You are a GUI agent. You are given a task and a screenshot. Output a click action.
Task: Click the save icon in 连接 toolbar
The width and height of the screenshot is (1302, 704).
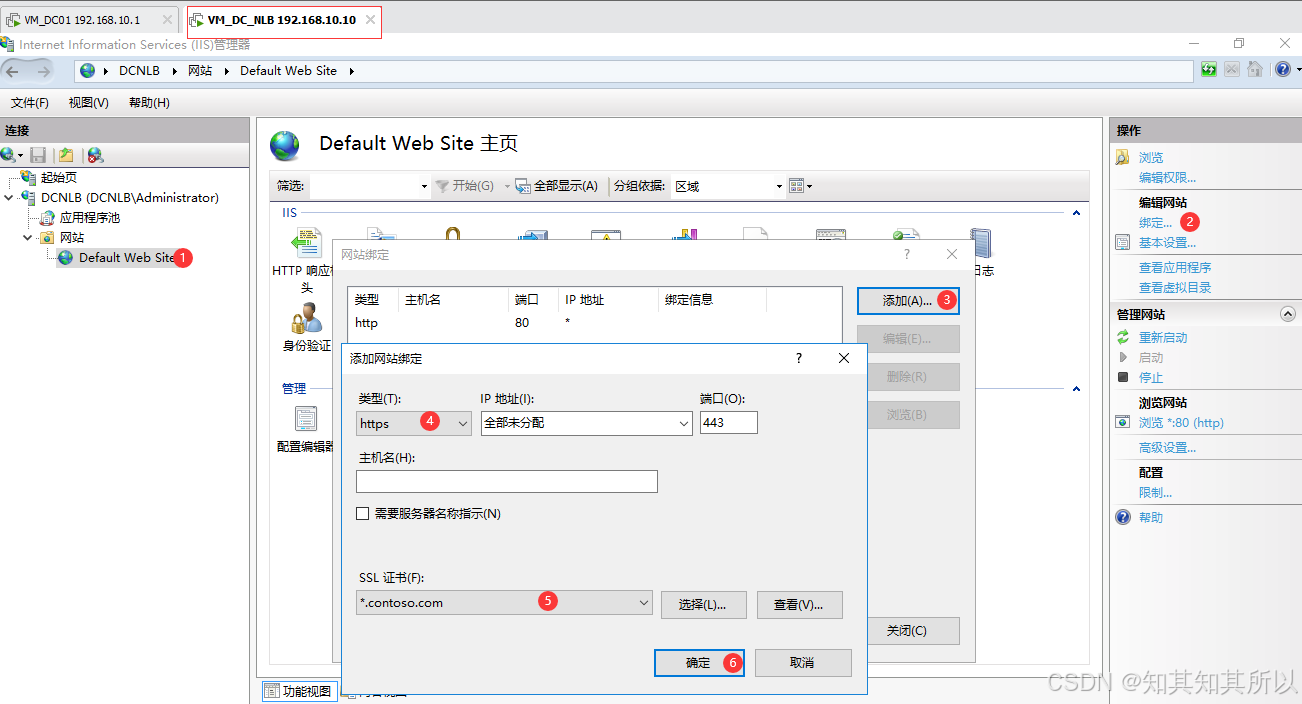(38, 155)
